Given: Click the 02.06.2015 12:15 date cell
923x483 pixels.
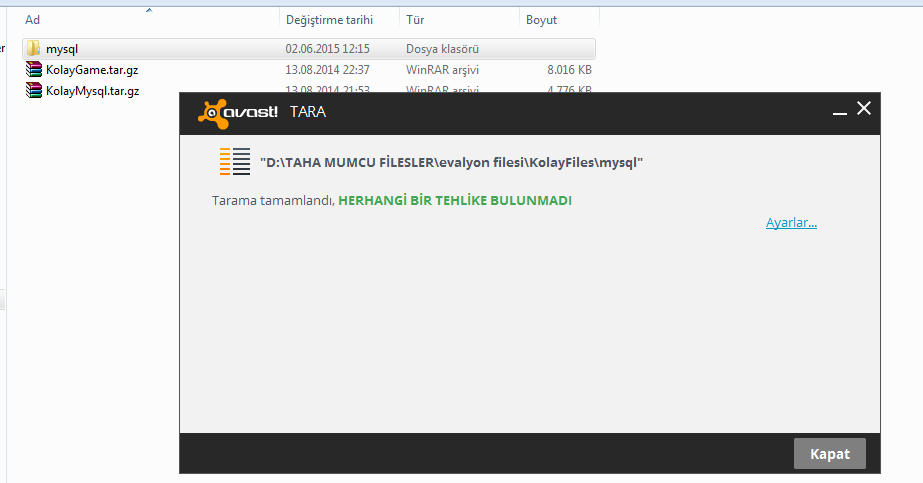Looking at the screenshot, I should (x=327, y=49).
